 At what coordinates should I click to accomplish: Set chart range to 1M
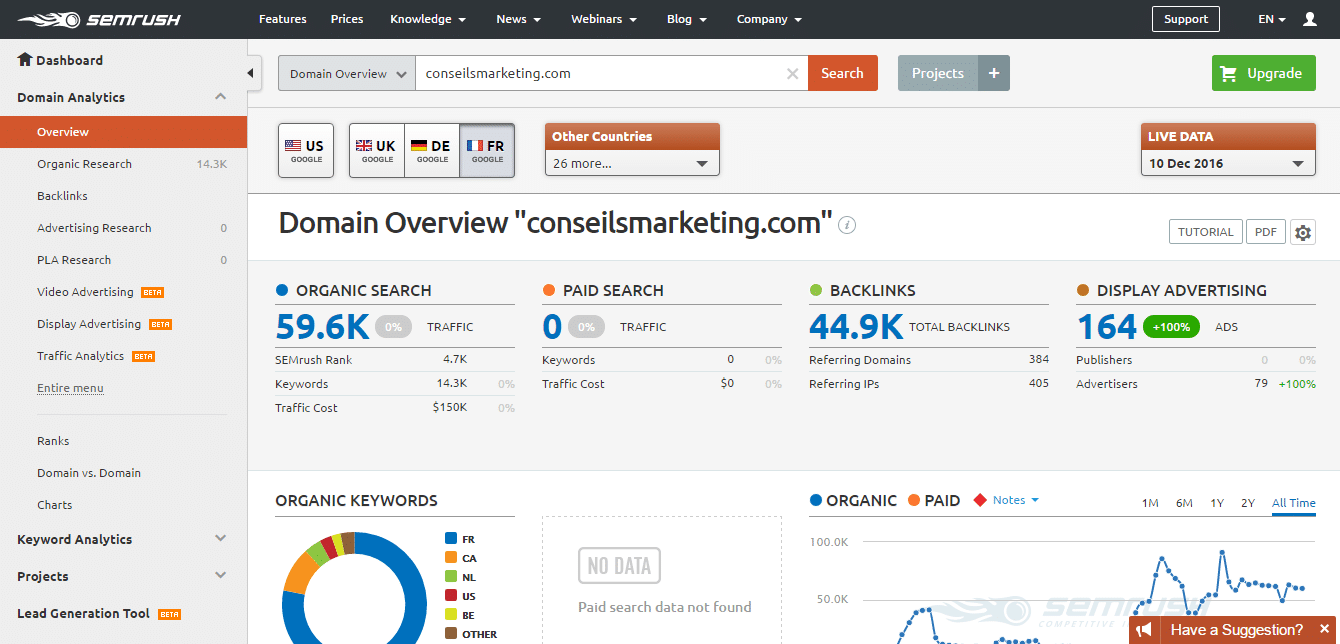[x=1150, y=503]
